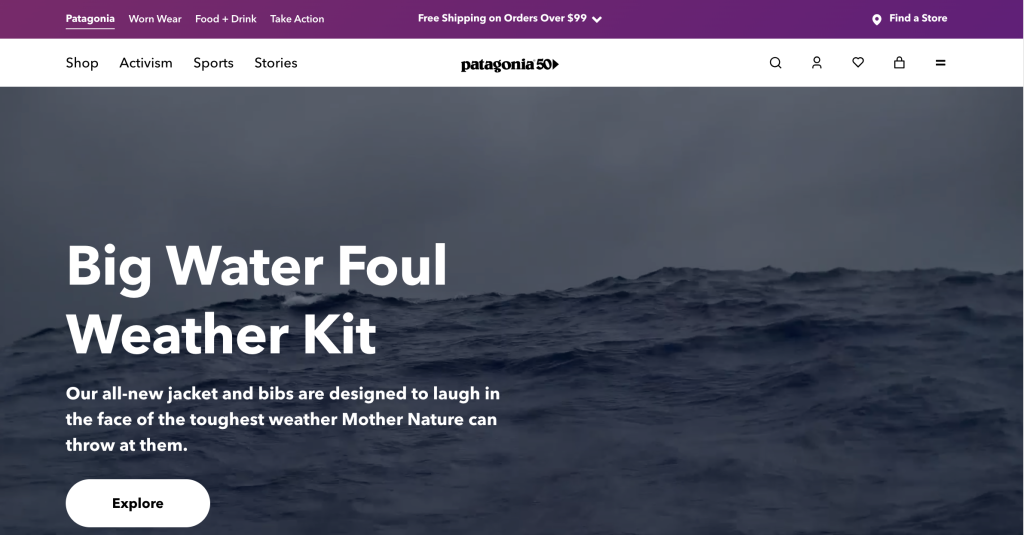This screenshot has width=1024, height=535.
Task: Click the Big Water Foul Weather Kit headline
Action: point(256,299)
